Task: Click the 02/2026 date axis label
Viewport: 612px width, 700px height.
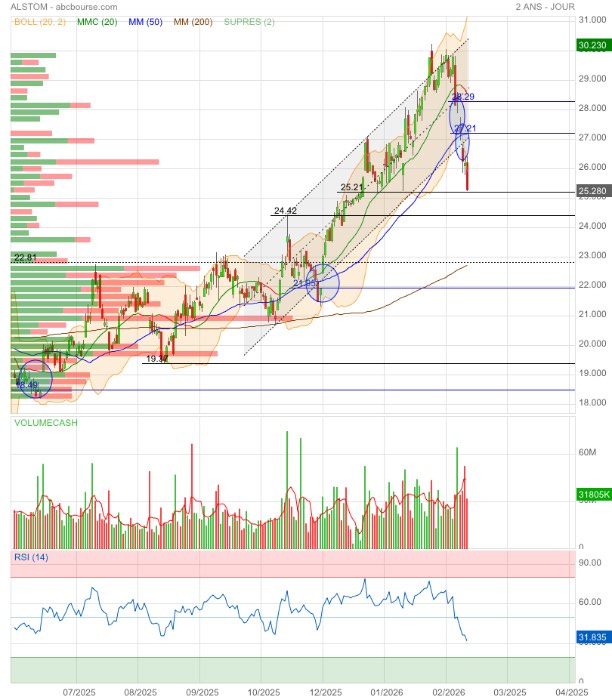Action: 449,692
